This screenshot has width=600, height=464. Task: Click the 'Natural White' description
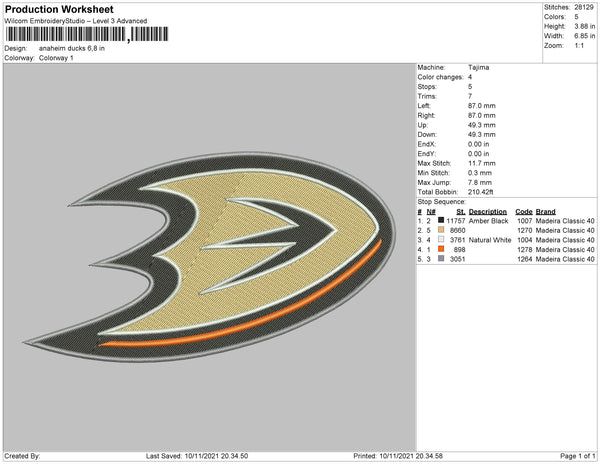490,240
